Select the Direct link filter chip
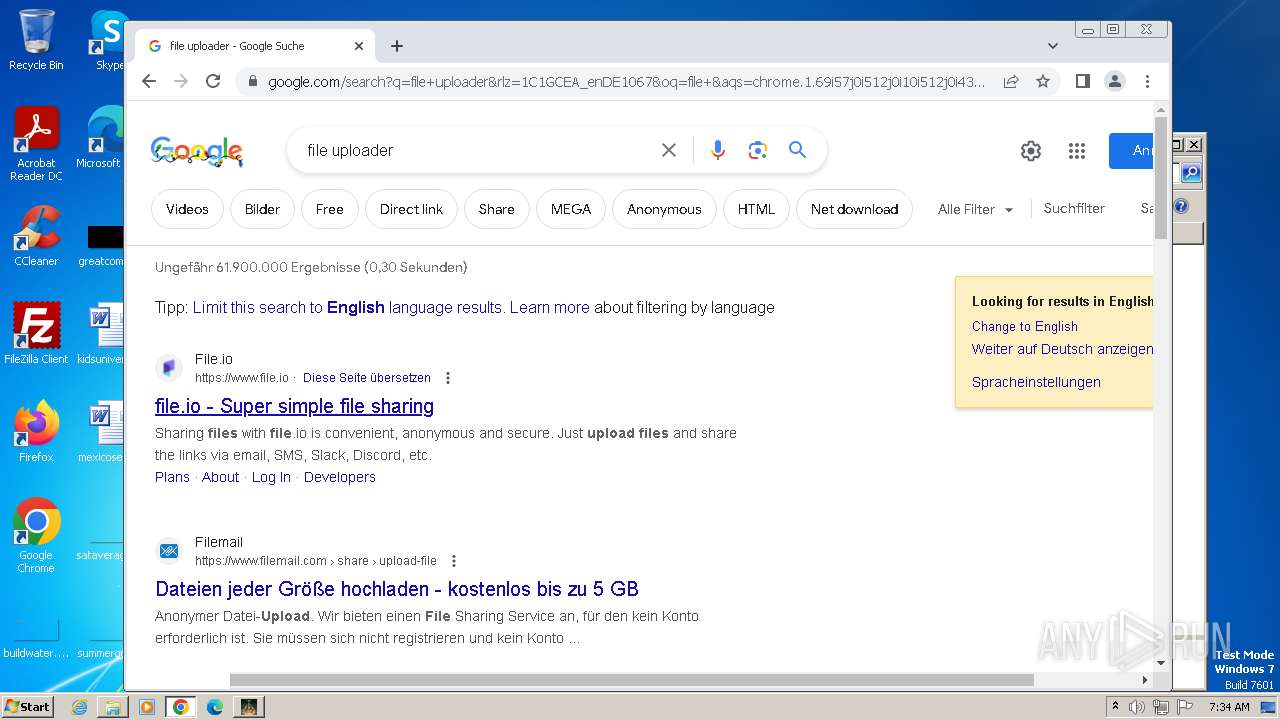1280x720 pixels. coord(411,209)
